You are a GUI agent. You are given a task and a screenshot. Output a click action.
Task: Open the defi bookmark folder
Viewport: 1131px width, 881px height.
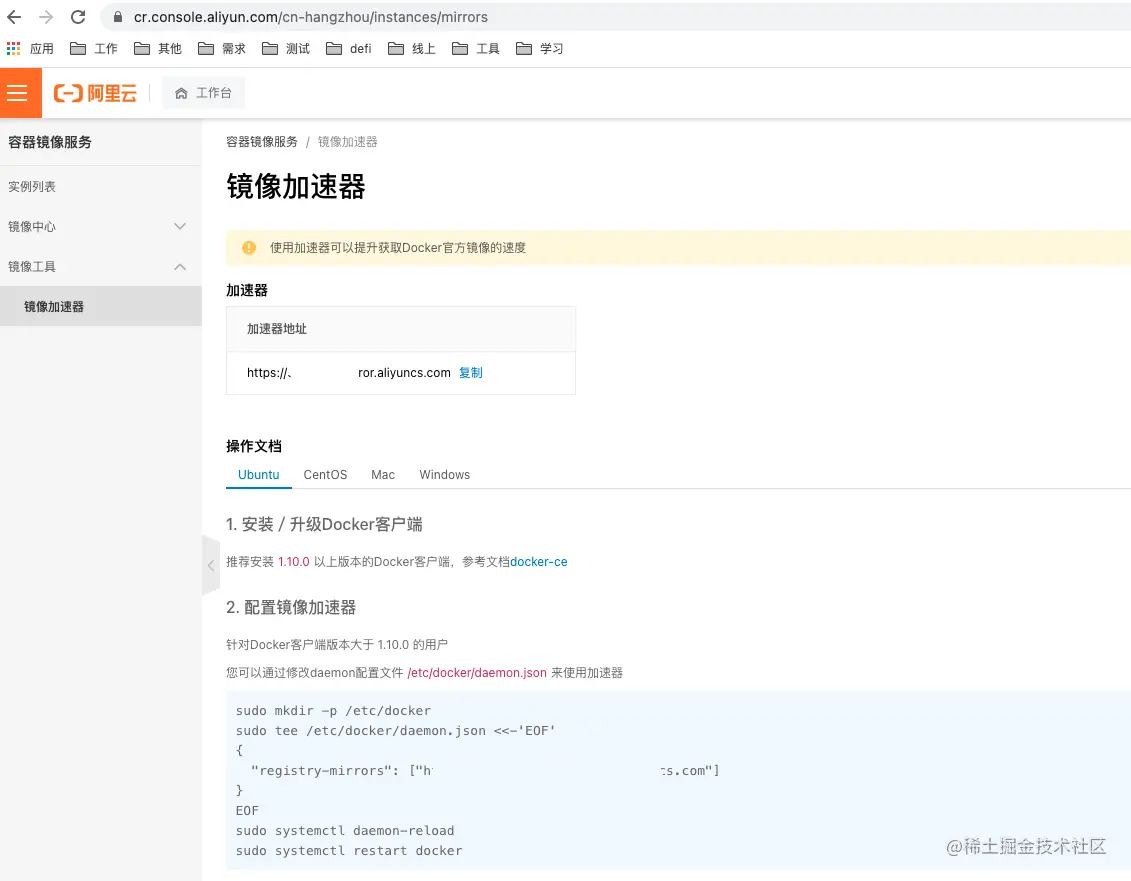(x=348, y=48)
